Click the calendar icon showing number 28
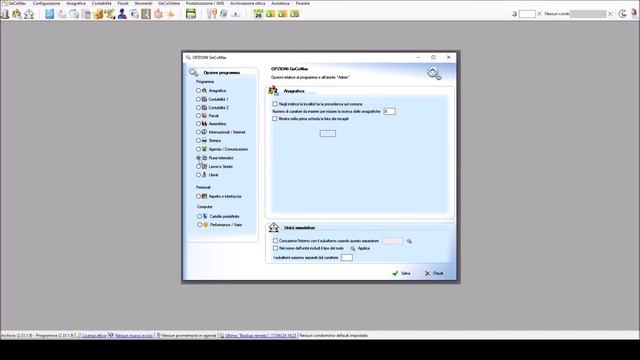The width and height of the screenshot is (640, 360). pyautogui.click(x=258, y=14)
